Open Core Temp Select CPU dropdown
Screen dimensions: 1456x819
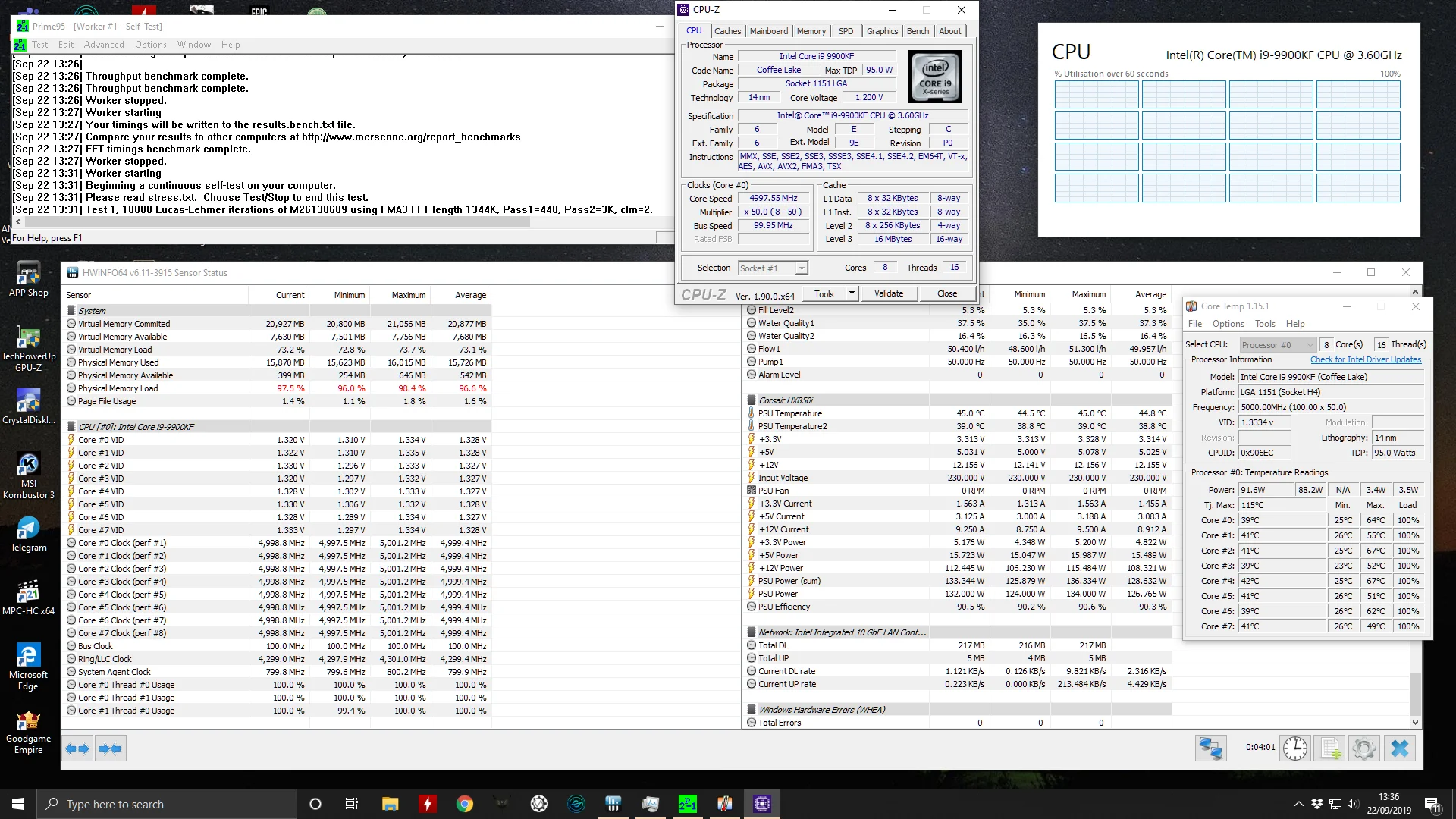point(1278,345)
